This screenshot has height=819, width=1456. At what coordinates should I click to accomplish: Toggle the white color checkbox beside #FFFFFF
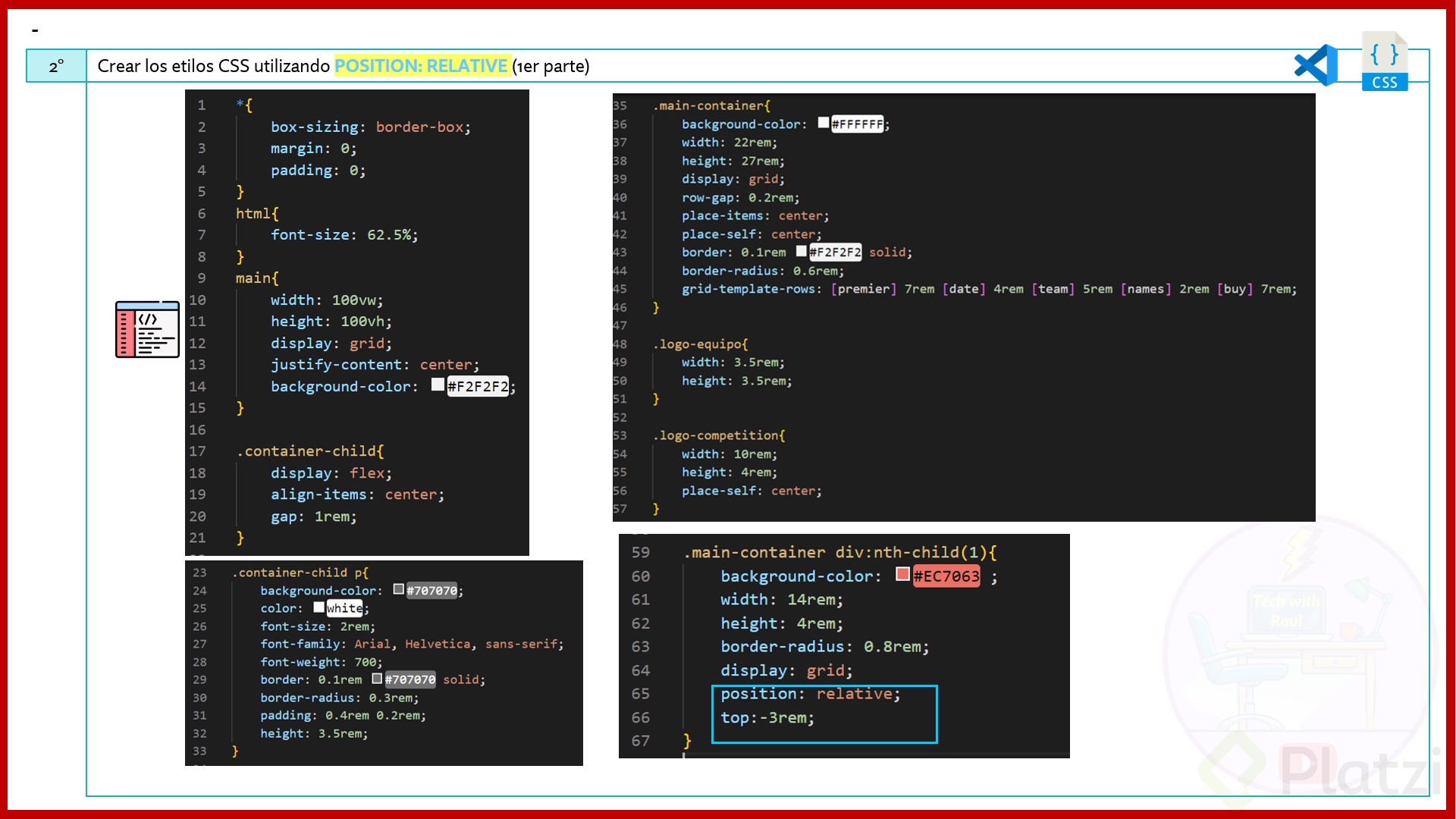point(823,123)
